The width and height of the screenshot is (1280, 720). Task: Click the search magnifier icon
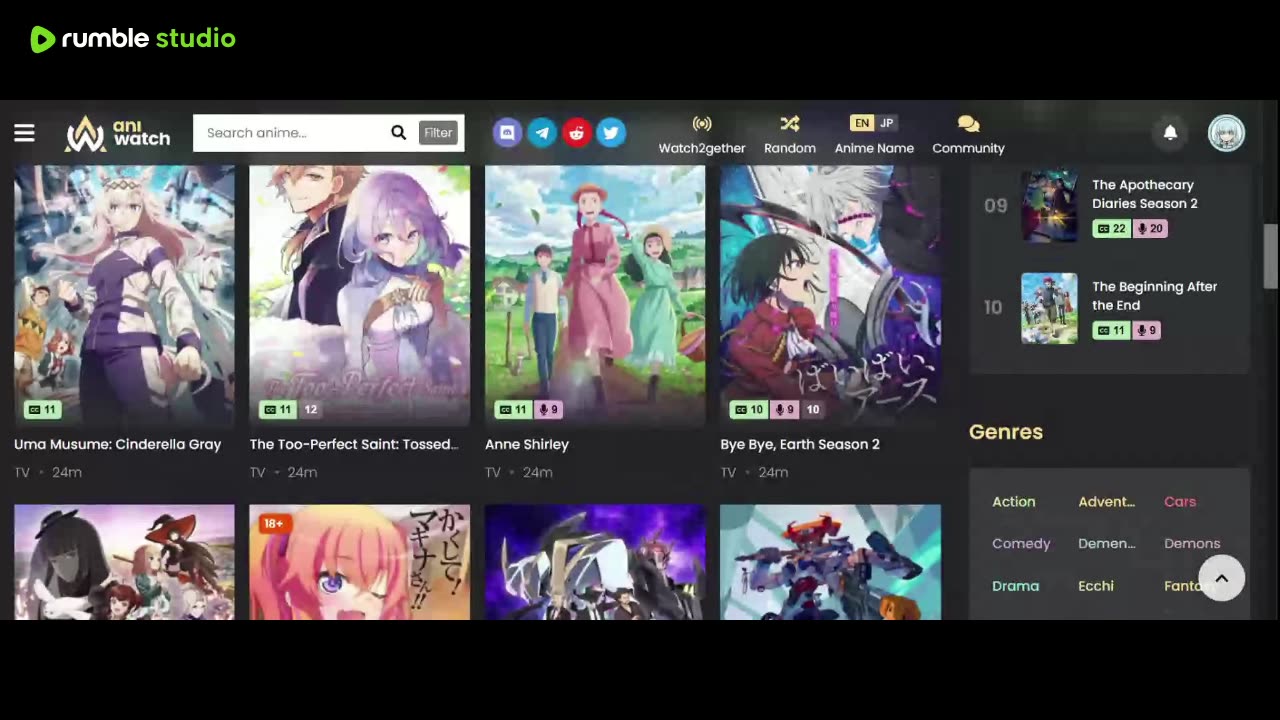pyautogui.click(x=398, y=133)
